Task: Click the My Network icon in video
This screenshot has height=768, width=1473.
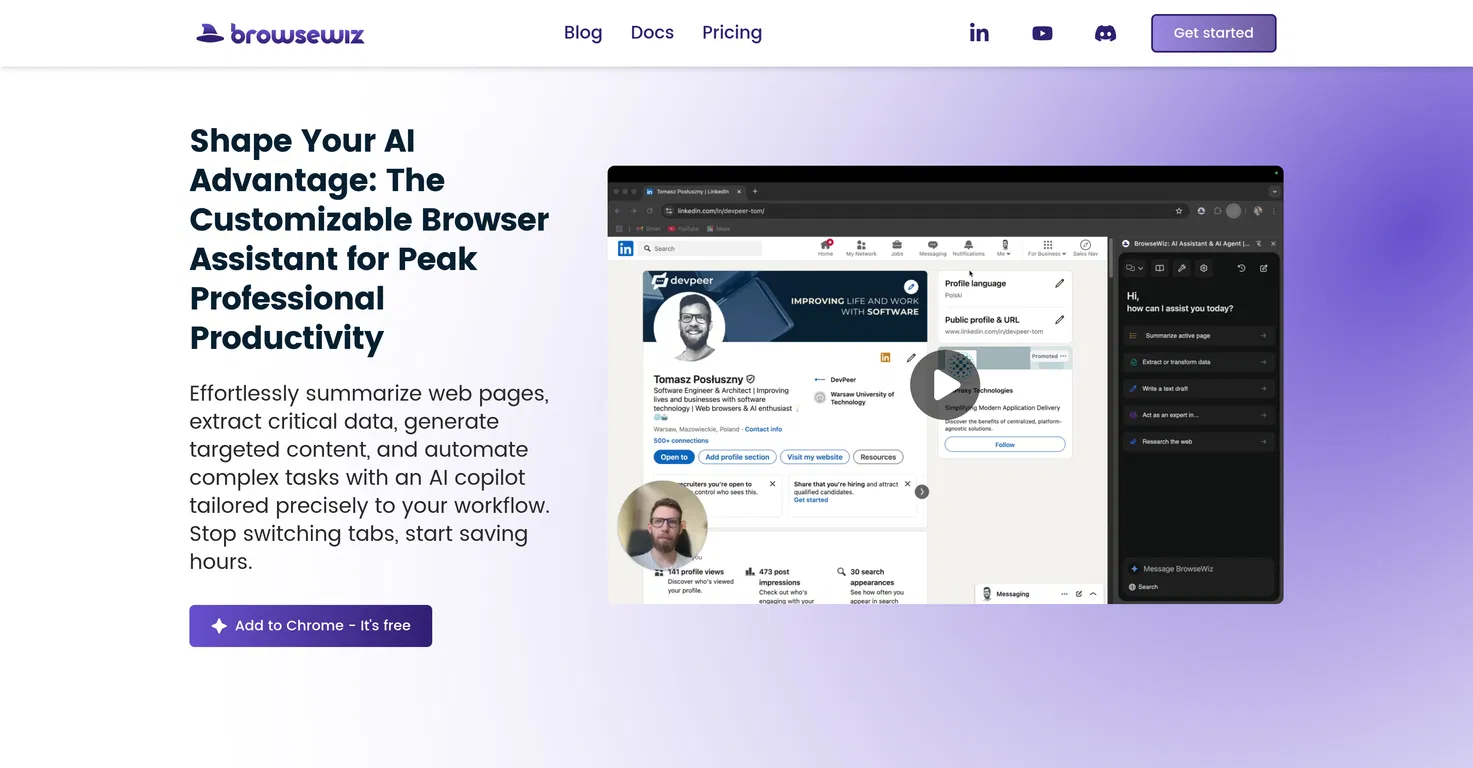Action: click(861, 248)
